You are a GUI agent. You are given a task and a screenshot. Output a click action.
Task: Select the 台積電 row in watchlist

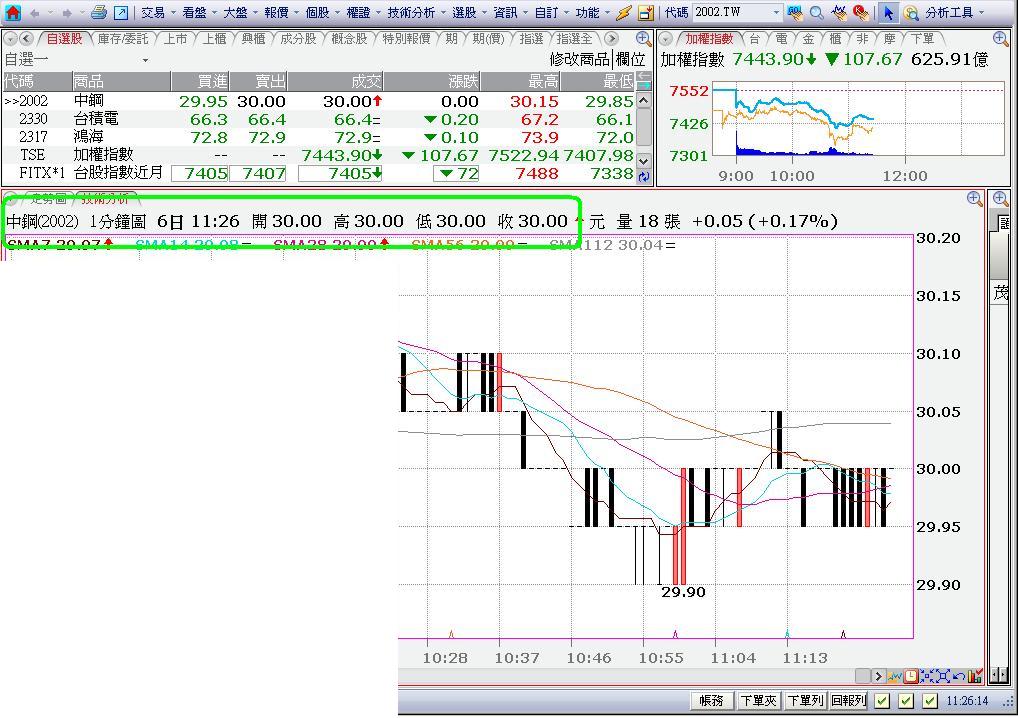pyautogui.click(x=319, y=119)
